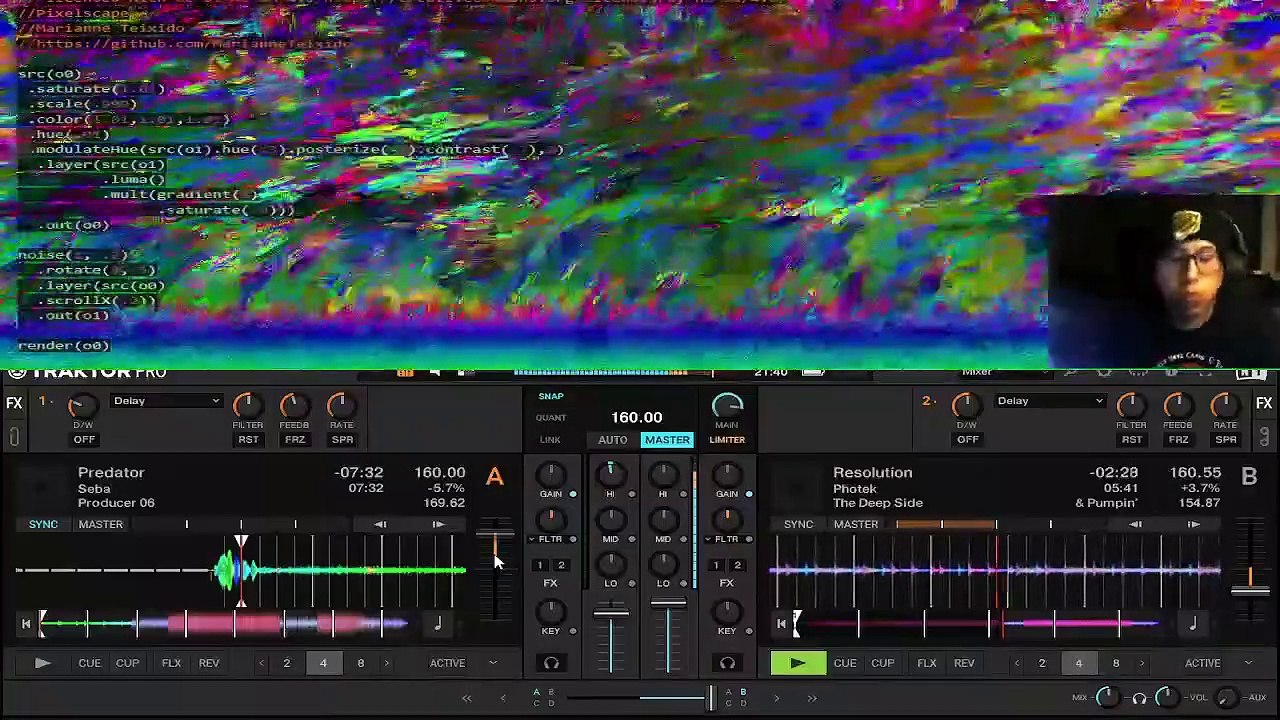The image size is (1280, 720).
Task: Select loop size 8 on deck B
Action: click(x=1116, y=663)
